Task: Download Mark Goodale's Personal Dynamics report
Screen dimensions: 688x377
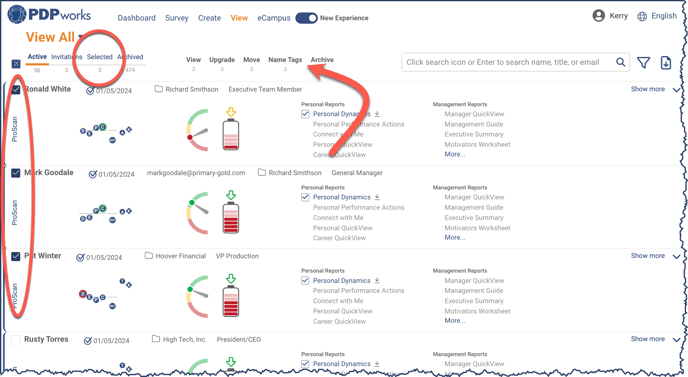Action: point(377,197)
